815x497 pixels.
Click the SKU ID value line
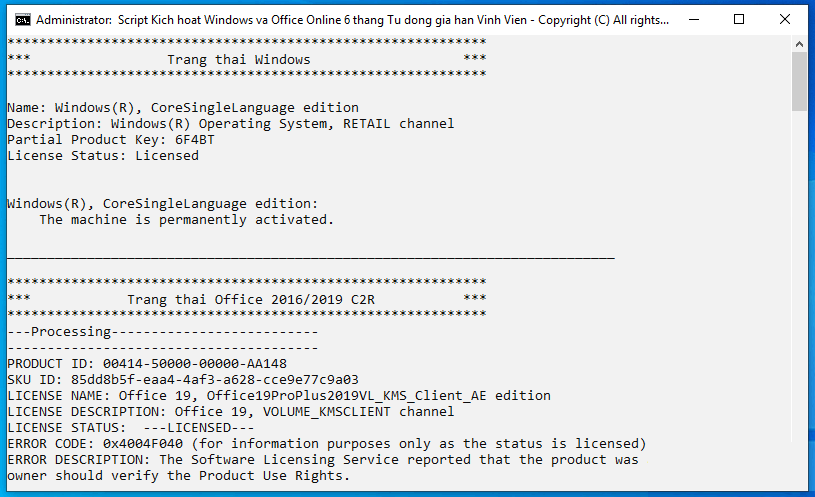[183, 380]
